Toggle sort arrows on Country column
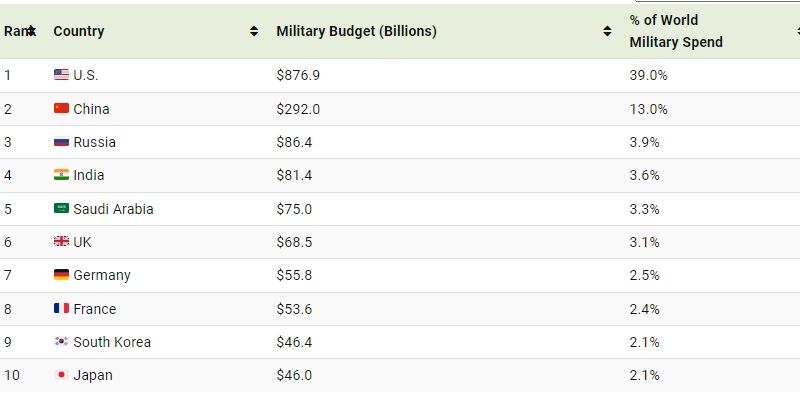The image size is (800, 400). click(254, 31)
